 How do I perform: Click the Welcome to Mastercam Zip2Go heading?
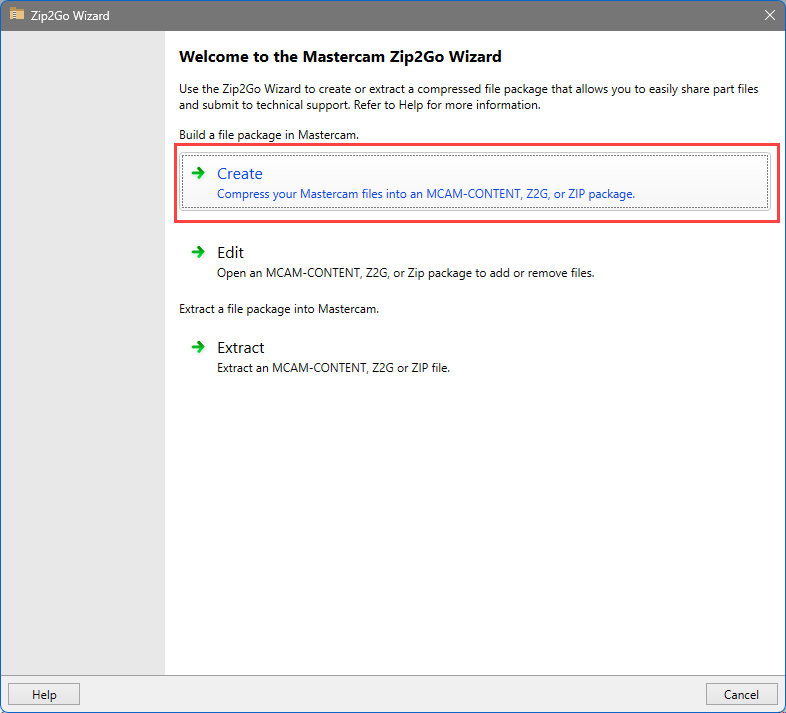[x=340, y=57]
